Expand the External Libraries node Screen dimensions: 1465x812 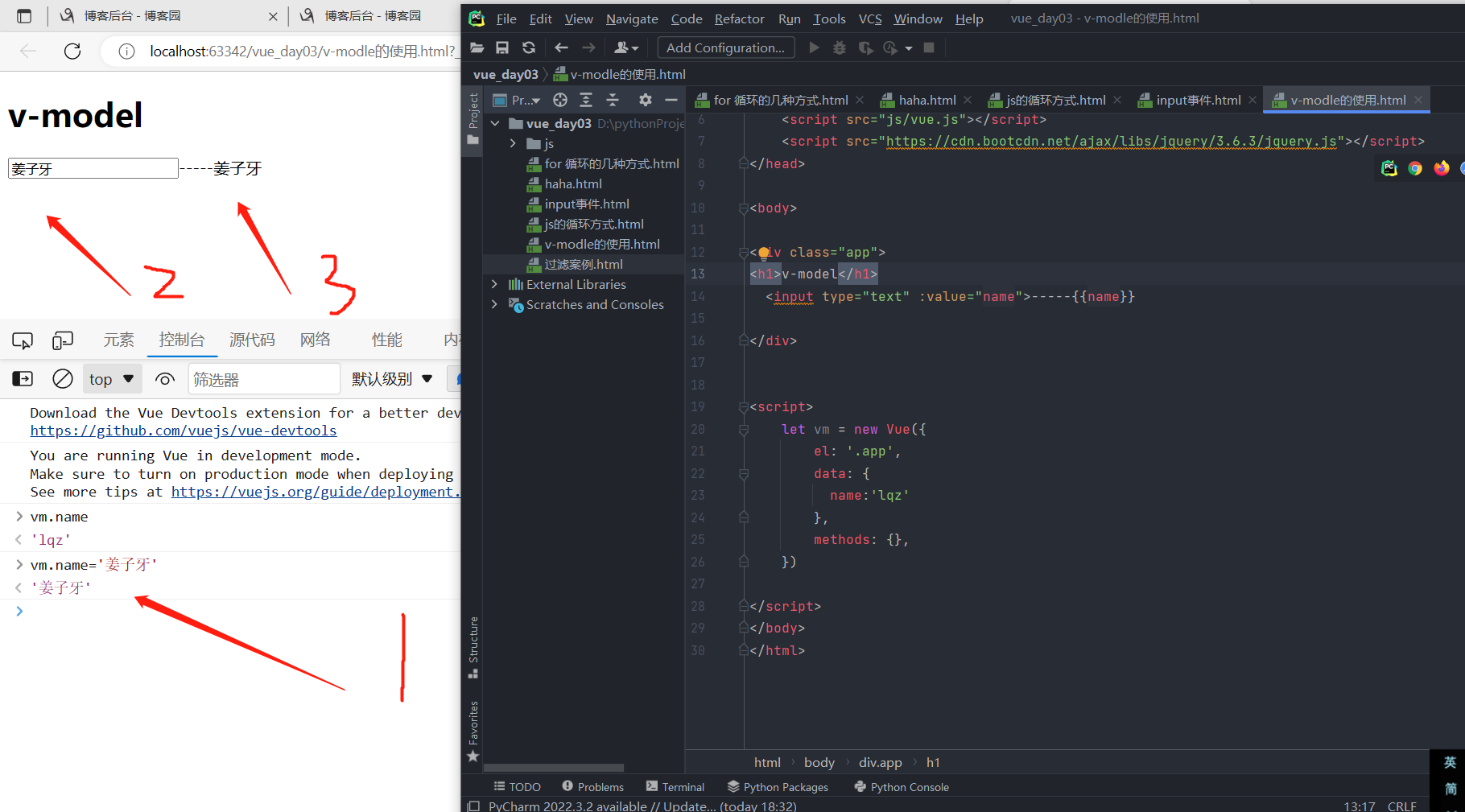click(x=494, y=284)
